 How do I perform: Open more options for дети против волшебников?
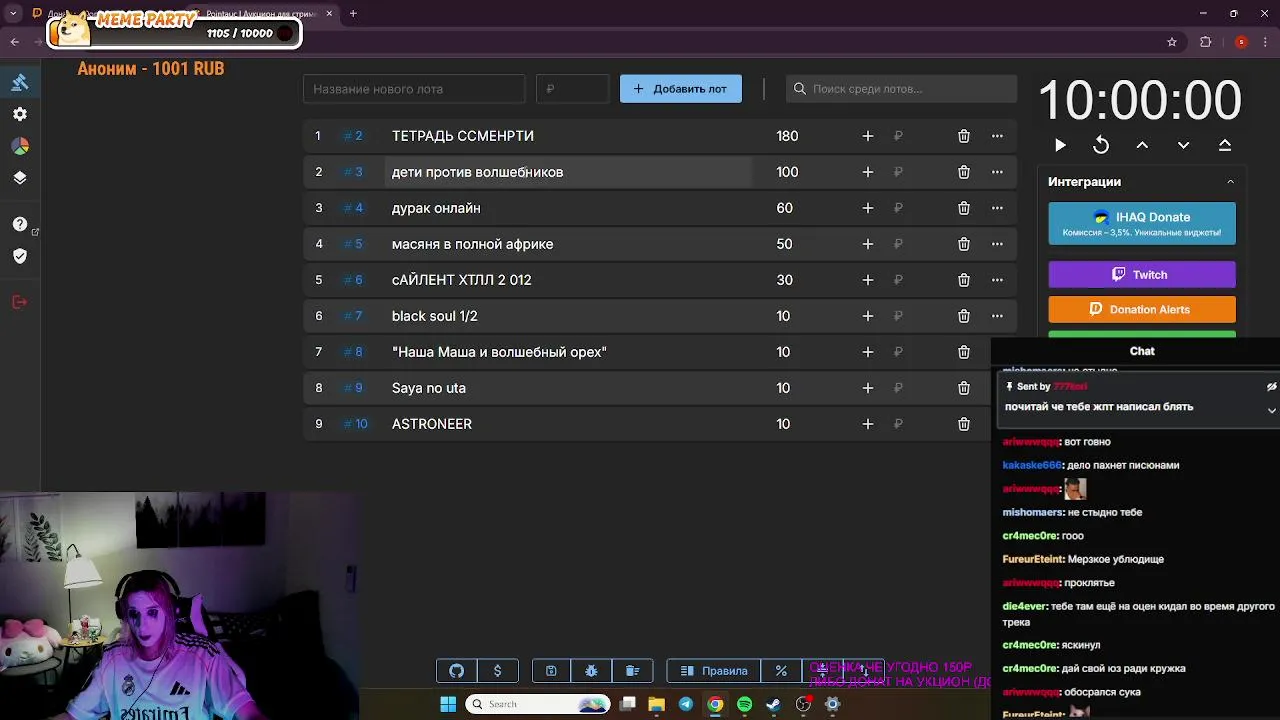click(x=997, y=172)
